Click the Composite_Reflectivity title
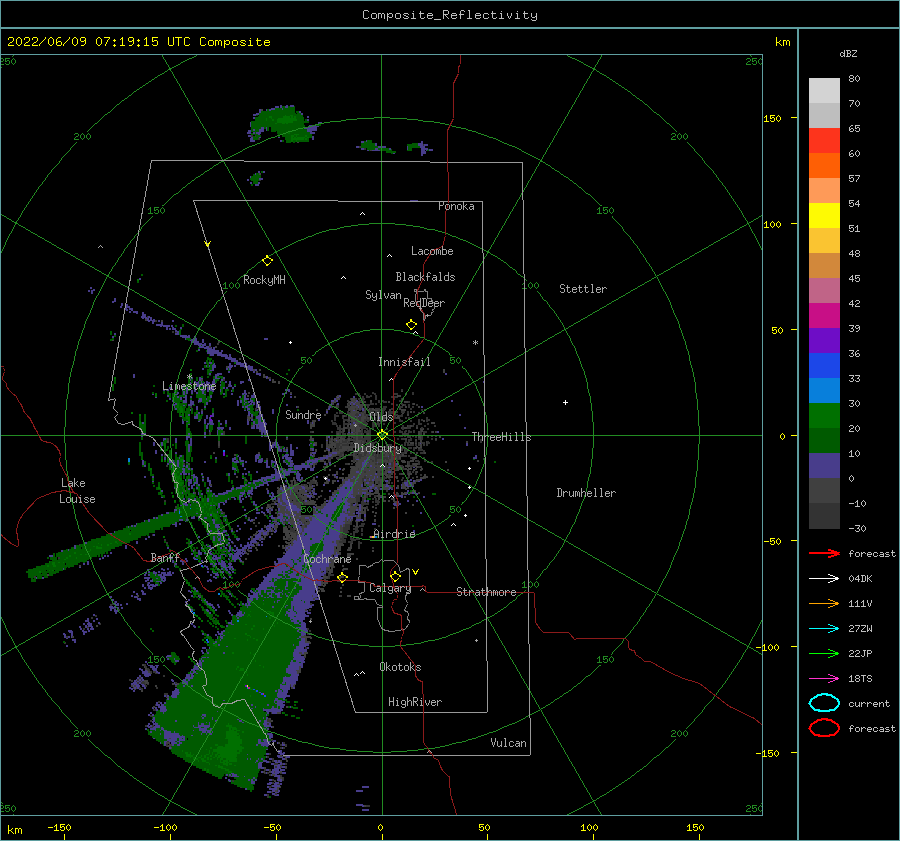The width and height of the screenshot is (900, 841). click(x=449, y=15)
